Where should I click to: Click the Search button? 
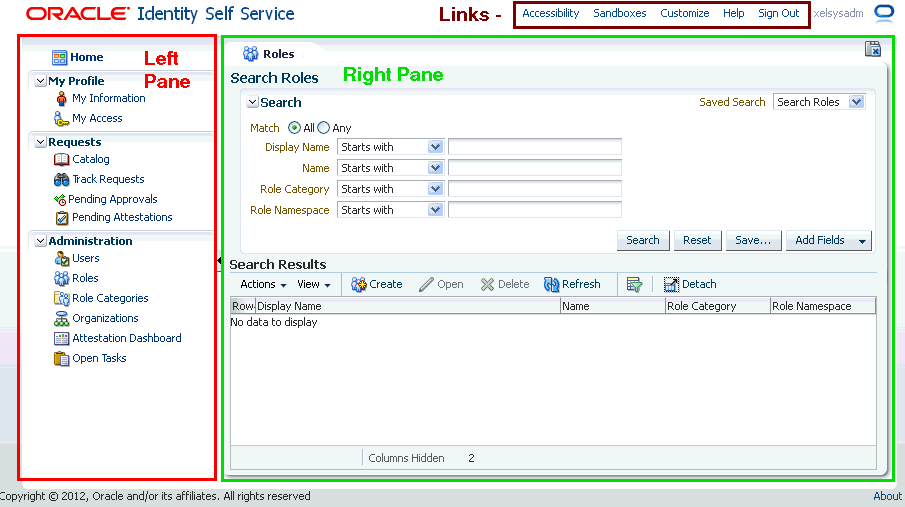643,240
